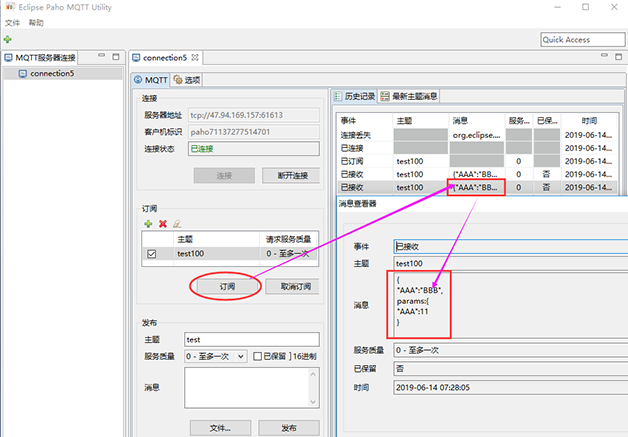Enable the 已保留 retained checkbox
Screen dimensions: 628x437
(x=257, y=355)
